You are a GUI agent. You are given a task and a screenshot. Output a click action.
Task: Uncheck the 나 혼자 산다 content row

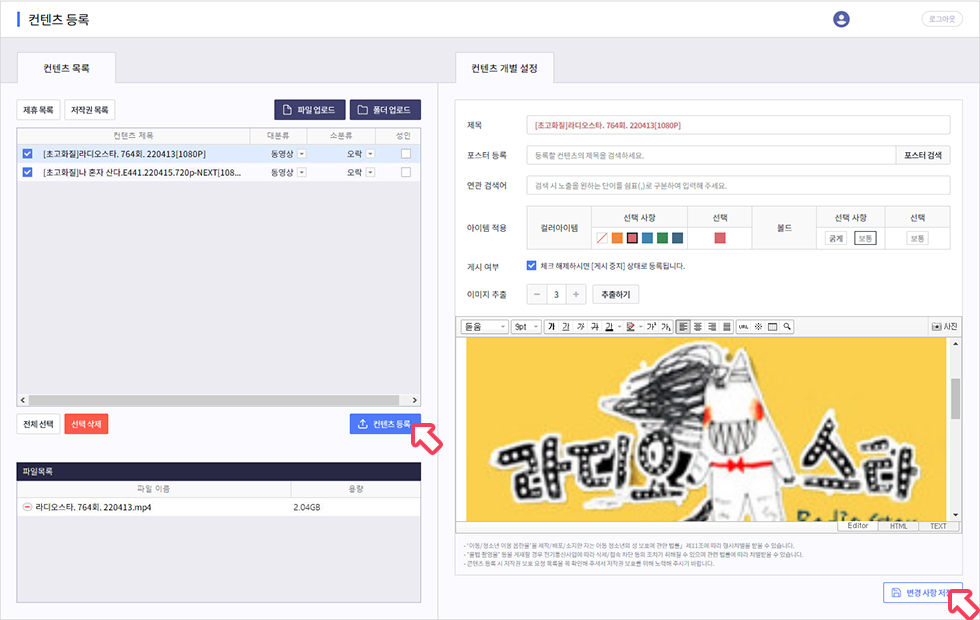[28, 172]
